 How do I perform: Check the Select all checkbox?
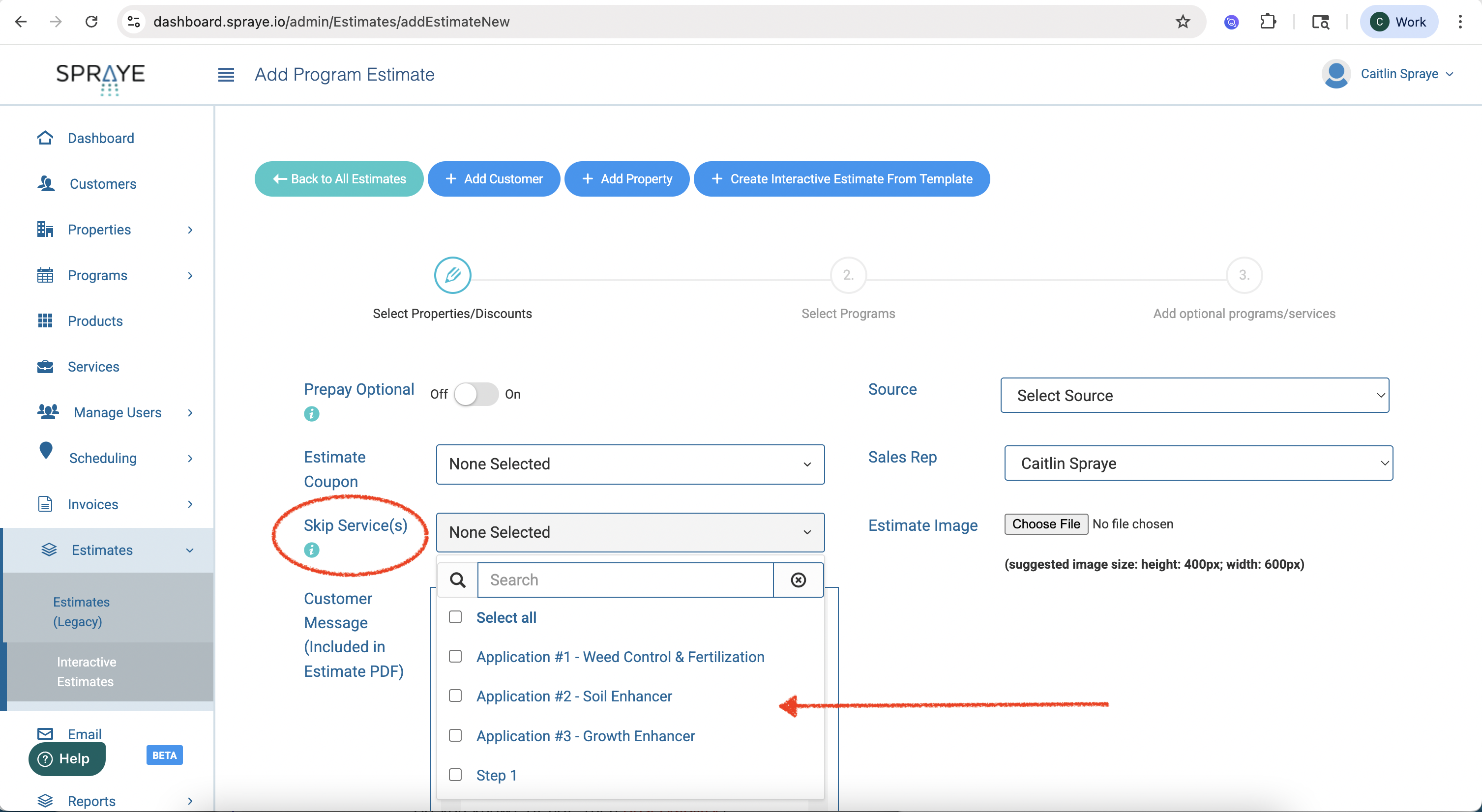455,617
